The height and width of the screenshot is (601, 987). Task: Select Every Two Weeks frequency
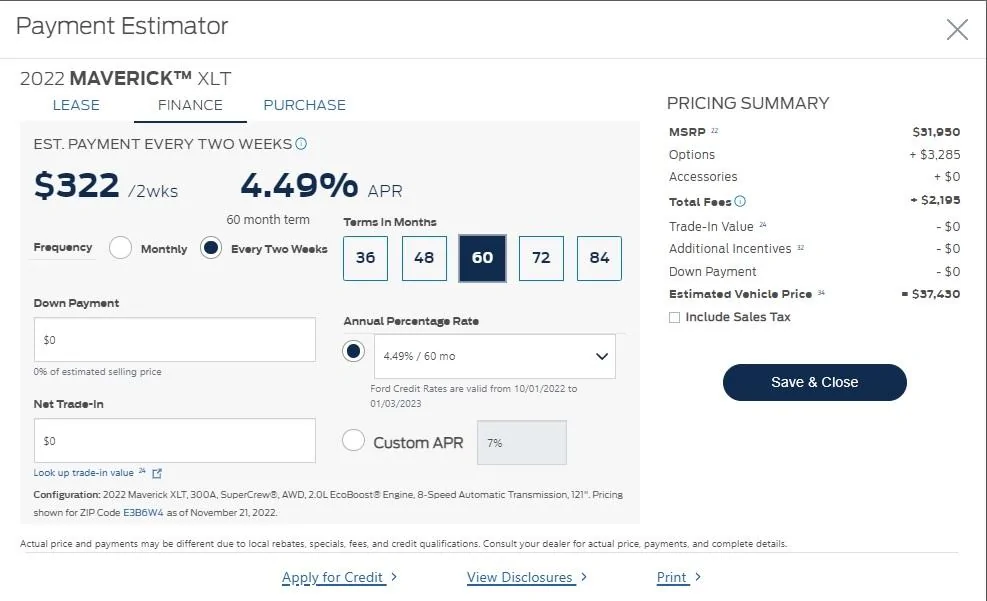(x=211, y=248)
